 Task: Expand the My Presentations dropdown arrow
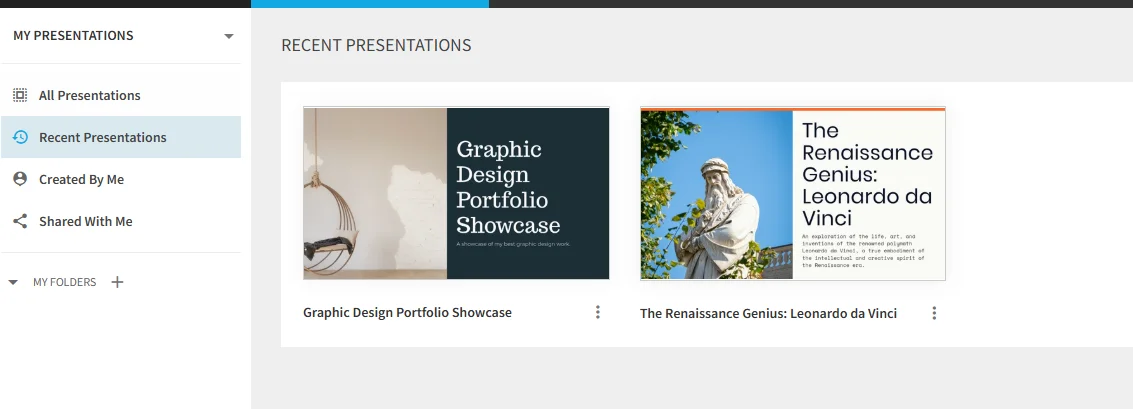point(229,36)
